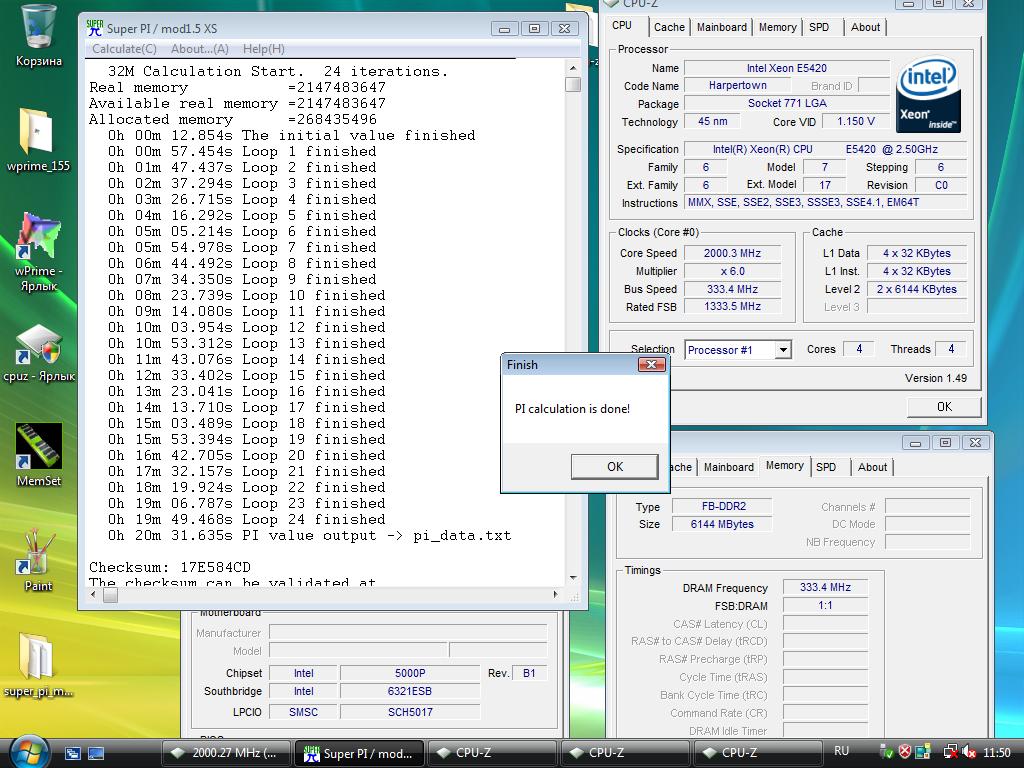Open the About tab in top CPU-Z
Image resolution: width=1024 pixels, height=768 pixels.
pos(865,27)
